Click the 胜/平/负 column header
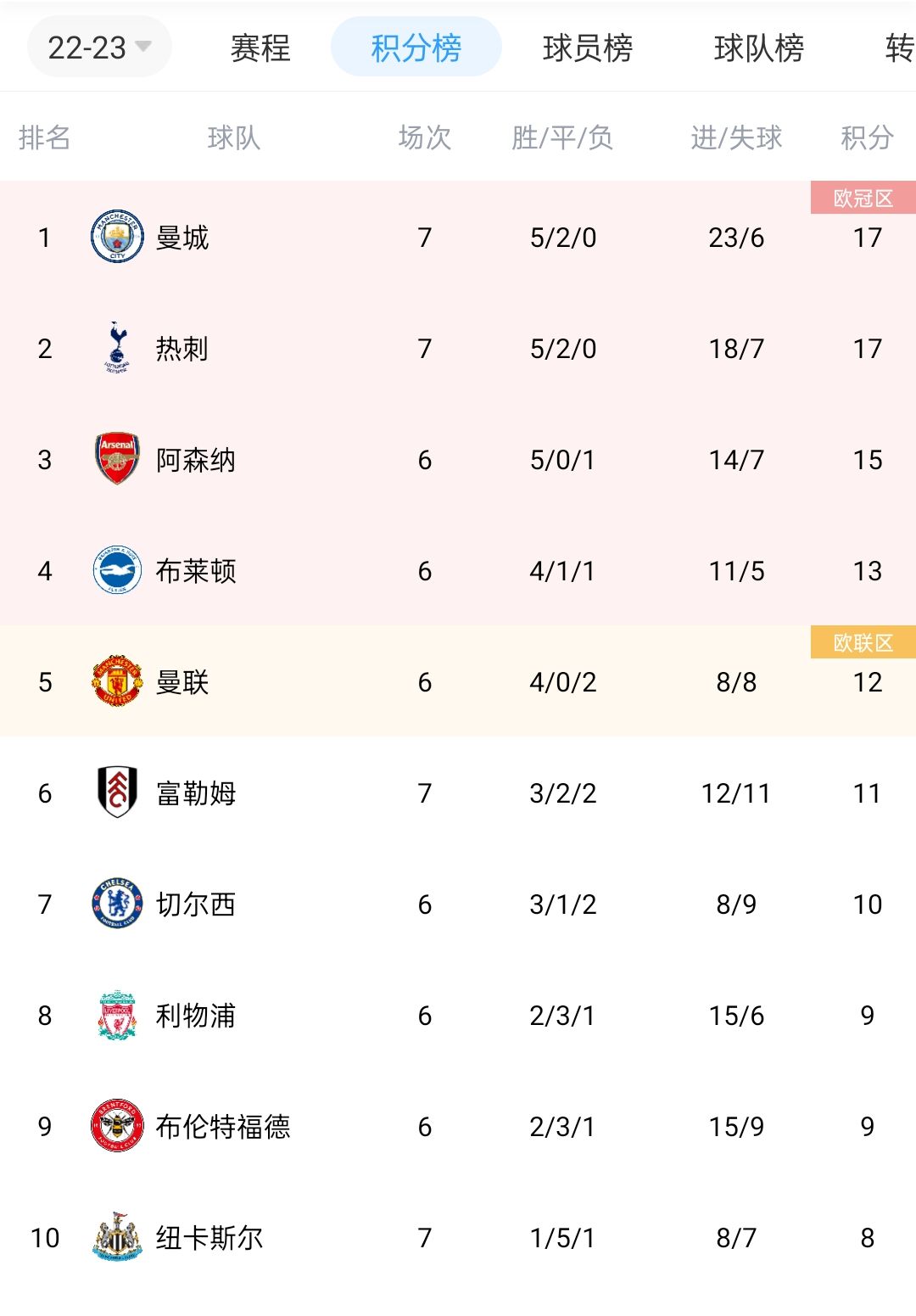The height and width of the screenshot is (1316, 916). point(562,137)
